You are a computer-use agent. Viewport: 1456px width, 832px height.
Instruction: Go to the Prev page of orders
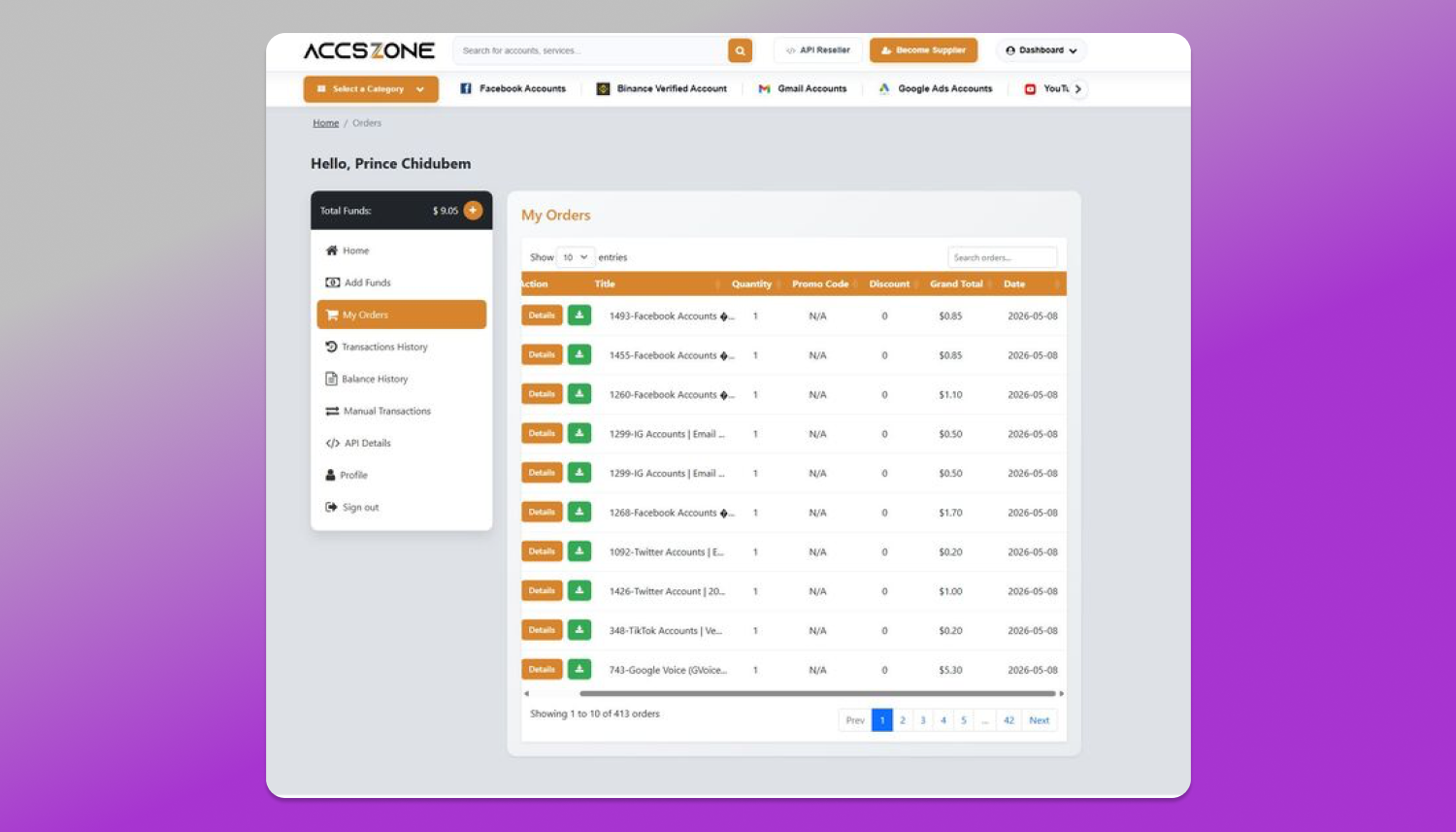[855, 720]
